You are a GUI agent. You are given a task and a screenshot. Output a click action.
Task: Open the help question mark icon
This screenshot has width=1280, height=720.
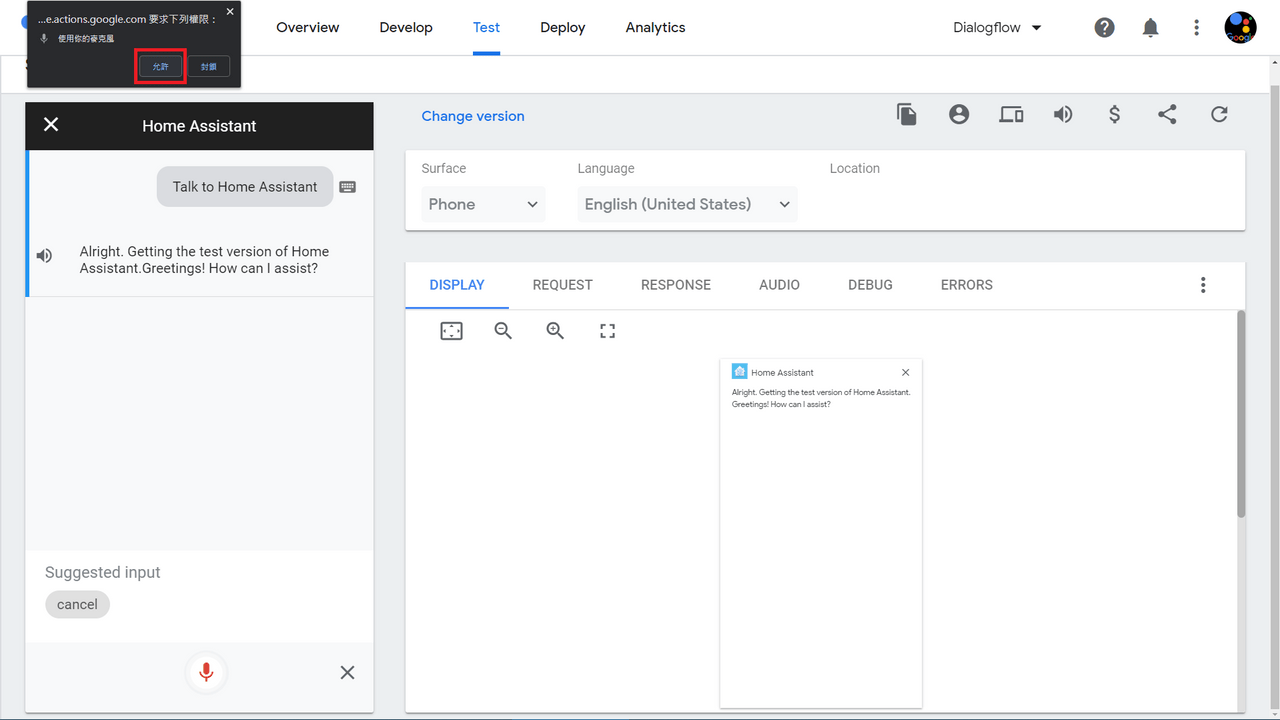click(1104, 28)
